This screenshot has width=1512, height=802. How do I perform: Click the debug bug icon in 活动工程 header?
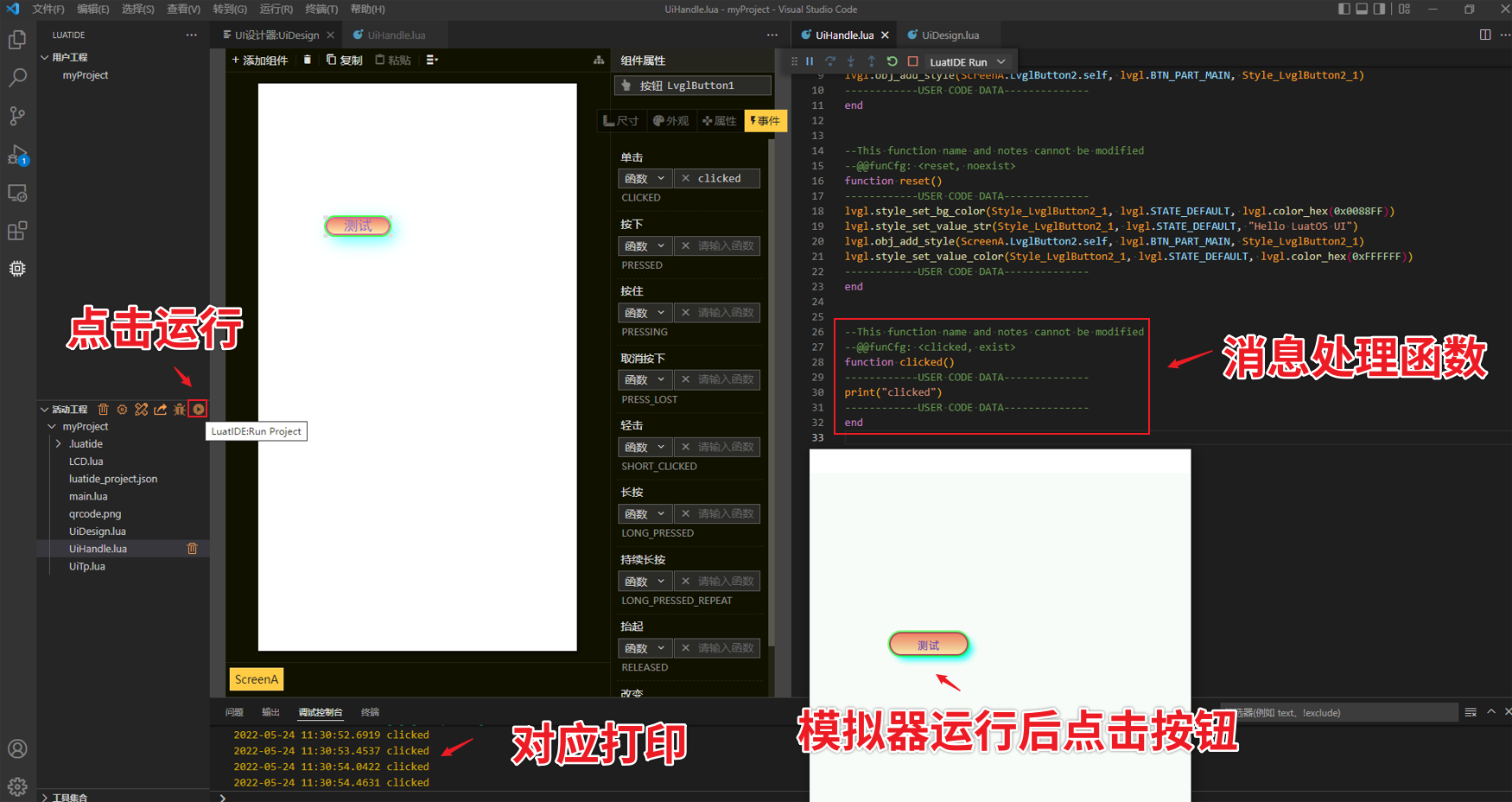pyautogui.click(x=180, y=410)
